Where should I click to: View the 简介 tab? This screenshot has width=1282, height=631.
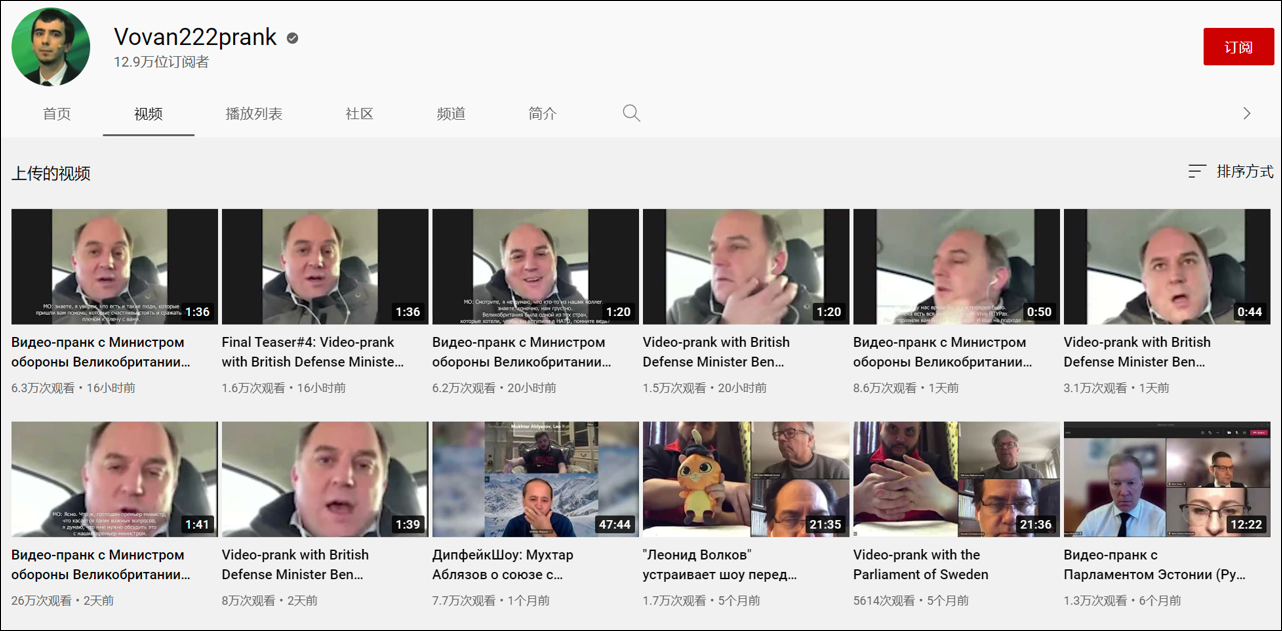[x=543, y=114]
